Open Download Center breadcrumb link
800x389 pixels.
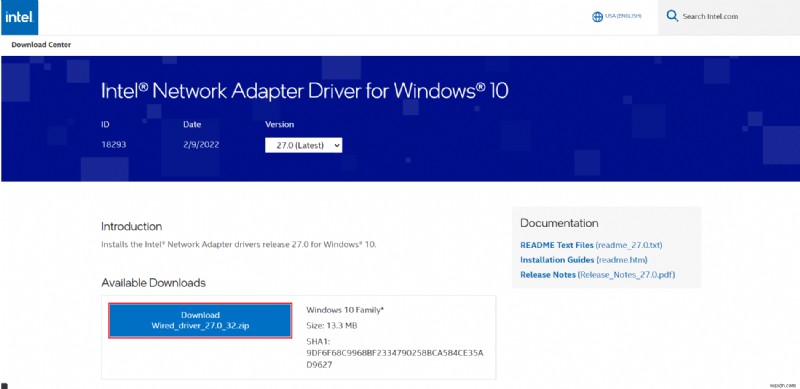point(41,45)
